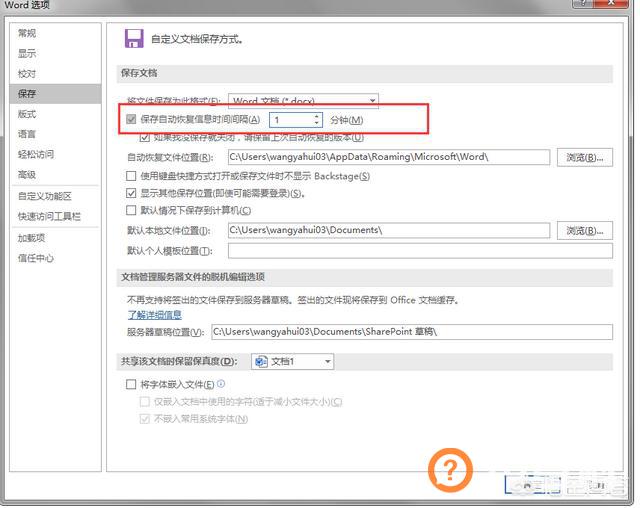This screenshot has height=508, width=640.
Task: Click the info icon beside 将字体嵌入文件
Action: (x=221, y=384)
